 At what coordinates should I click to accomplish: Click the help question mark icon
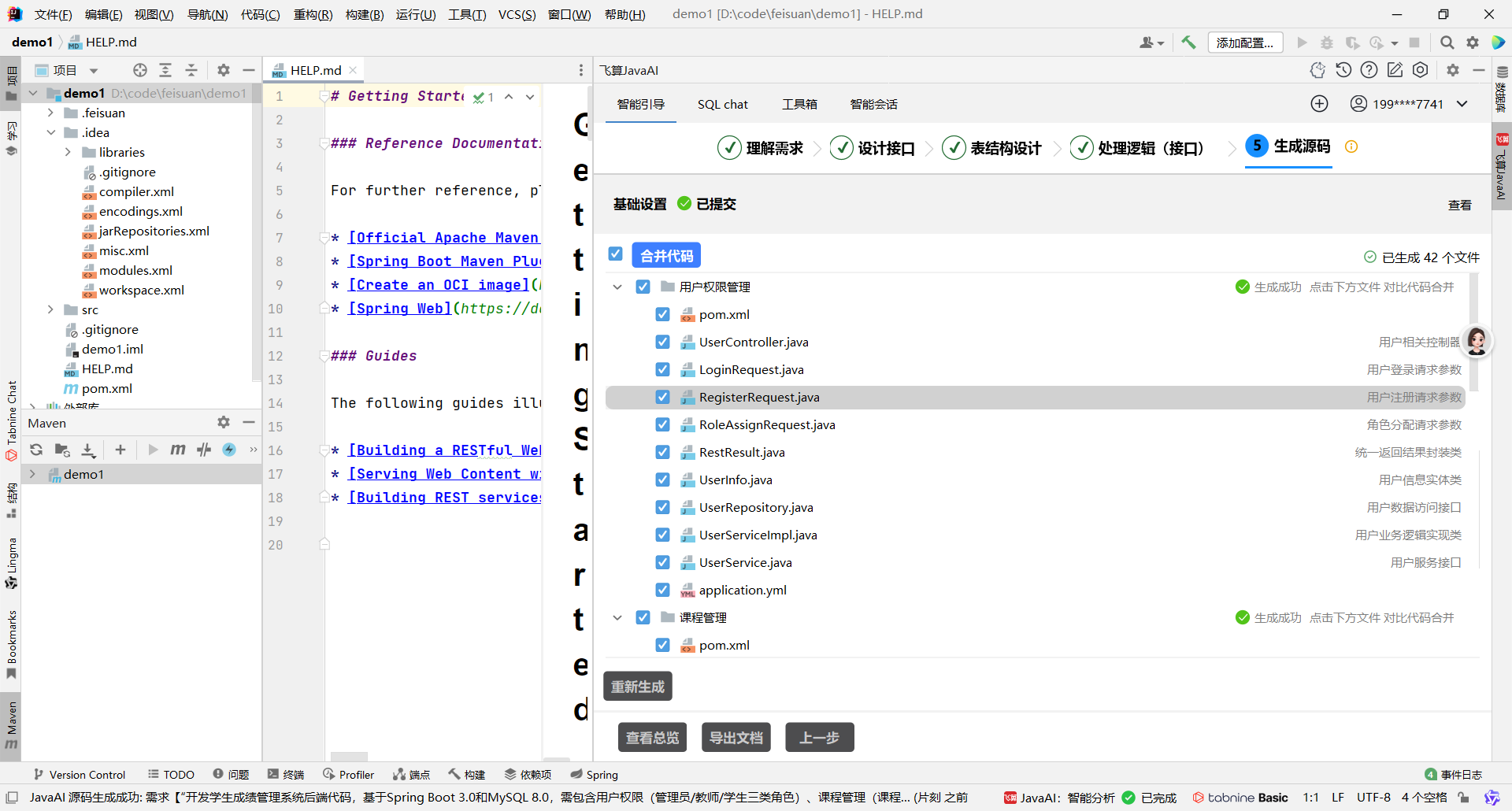(x=1369, y=70)
